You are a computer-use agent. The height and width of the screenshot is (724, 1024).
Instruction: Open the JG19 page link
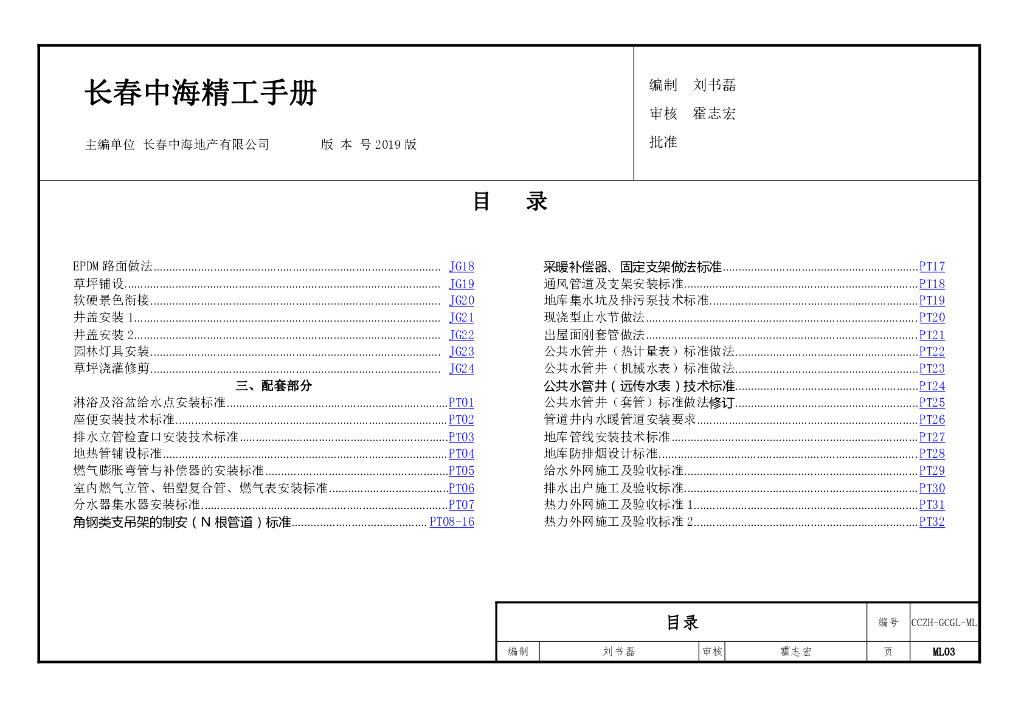click(461, 284)
